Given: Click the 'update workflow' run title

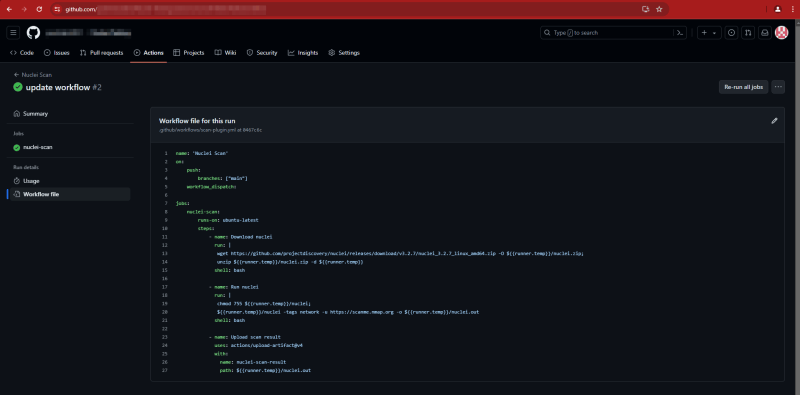Looking at the screenshot, I should [58, 87].
